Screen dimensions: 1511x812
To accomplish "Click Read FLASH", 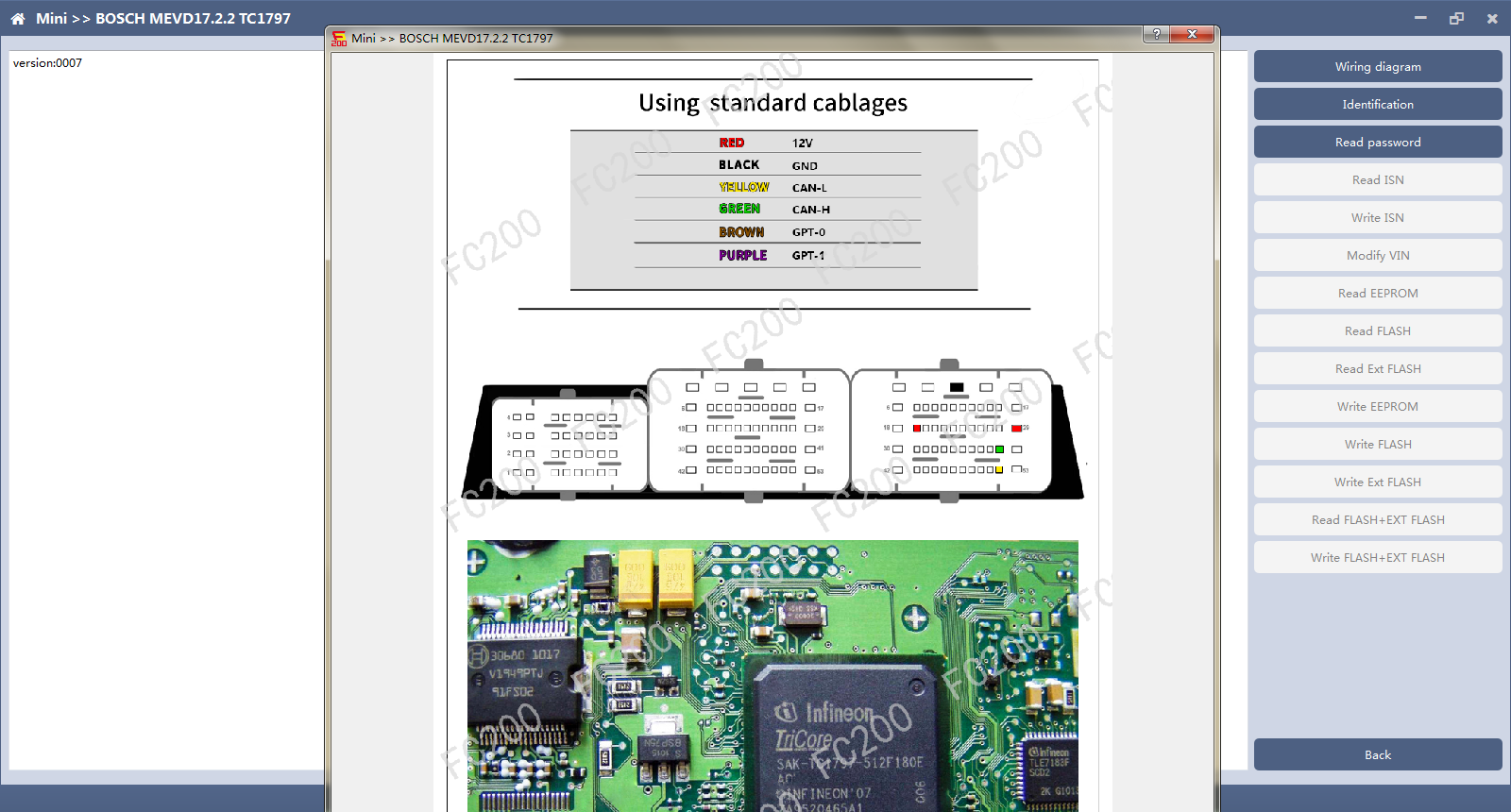I will click(x=1378, y=330).
